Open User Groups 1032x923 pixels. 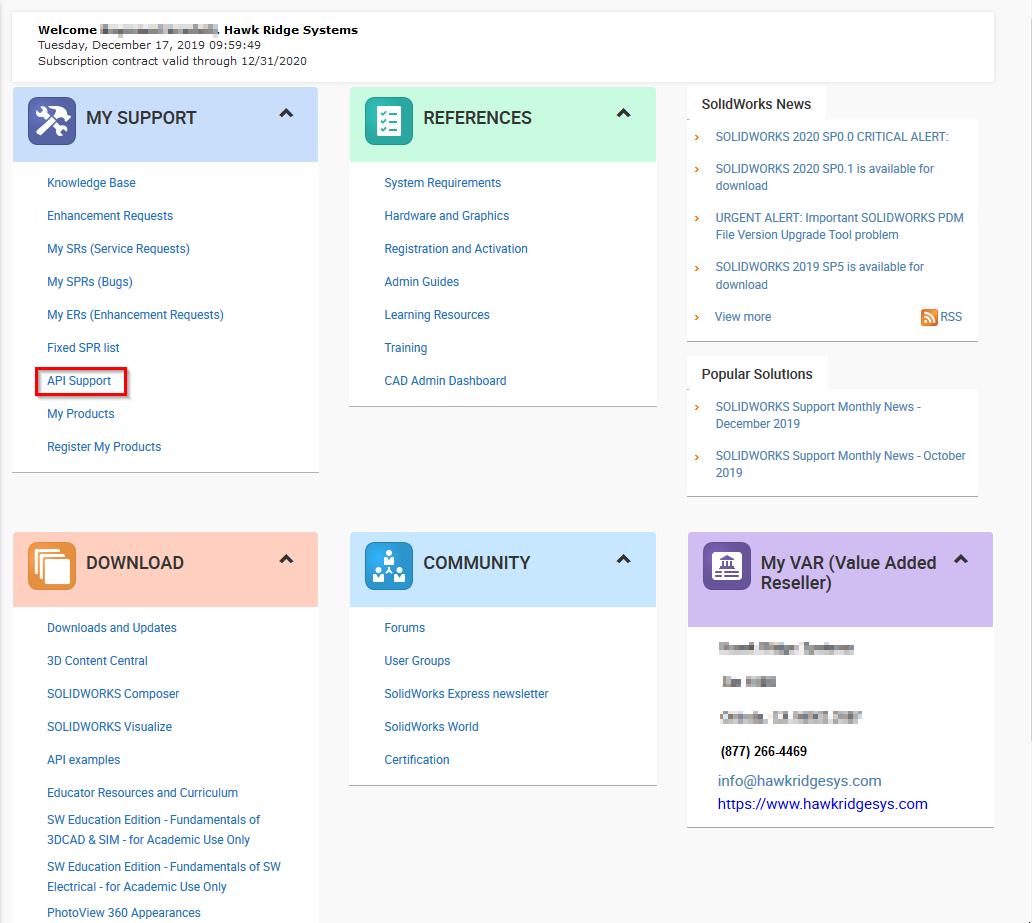(x=417, y=661)
